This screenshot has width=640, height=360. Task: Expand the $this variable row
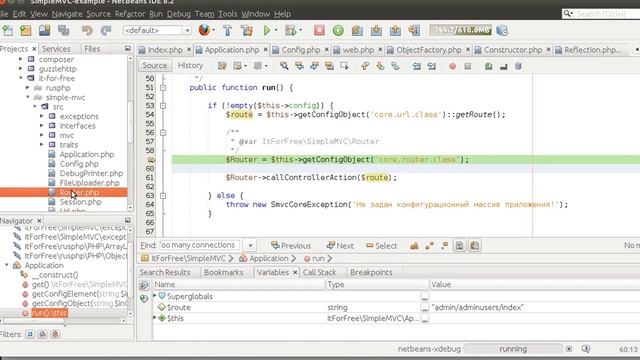coord(155,318)
